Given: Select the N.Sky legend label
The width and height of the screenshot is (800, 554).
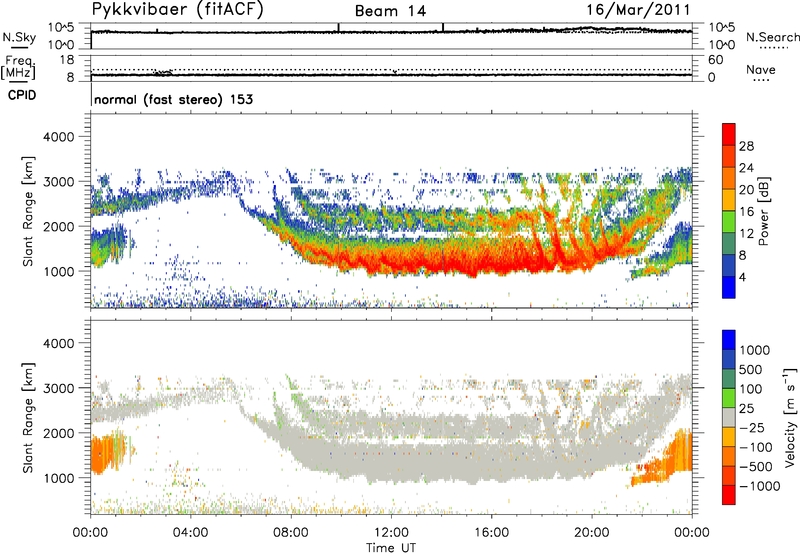Looking at the screenshot, I should coord(19,37).
